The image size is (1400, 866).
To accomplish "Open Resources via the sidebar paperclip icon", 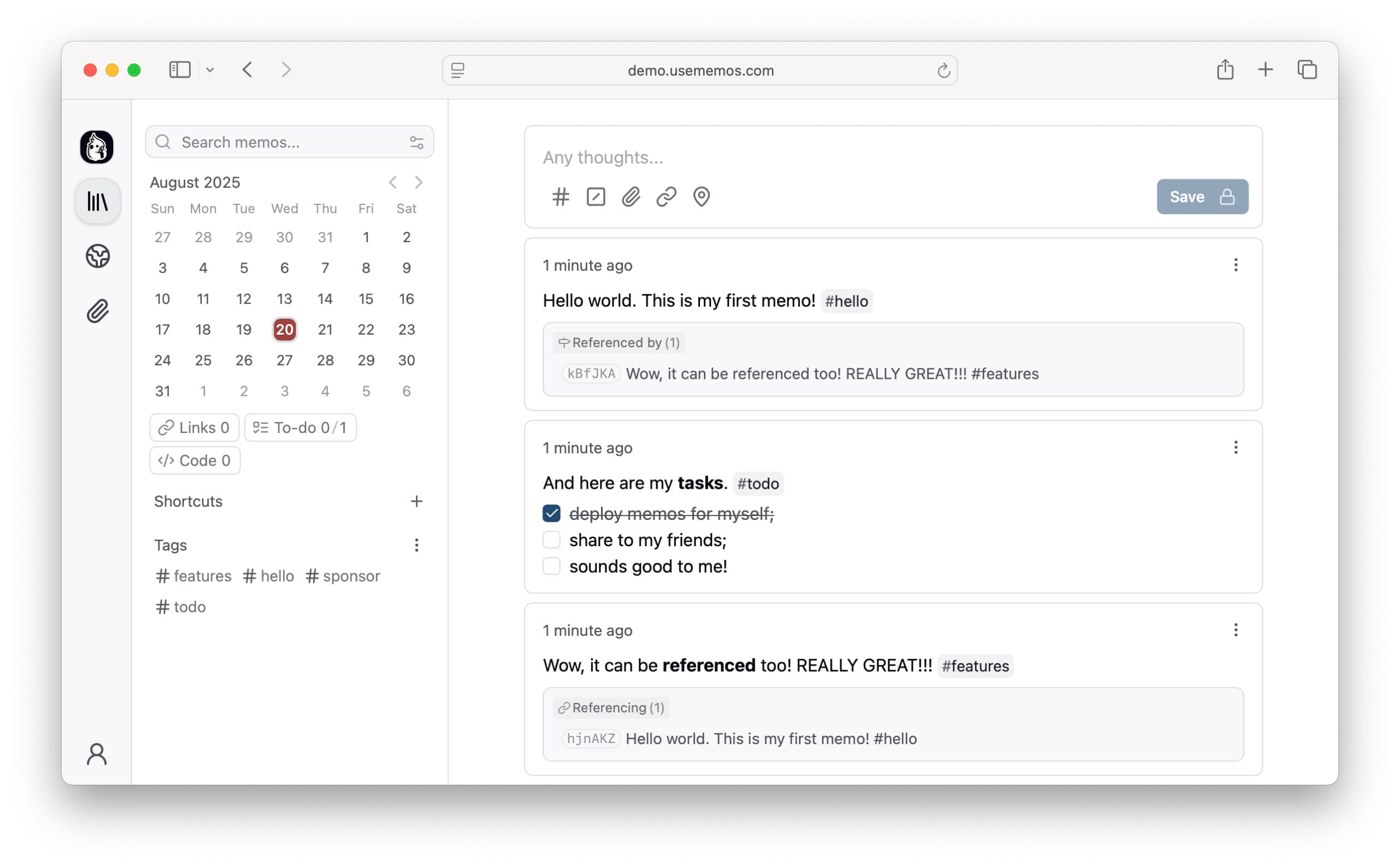I will point(97,311).
